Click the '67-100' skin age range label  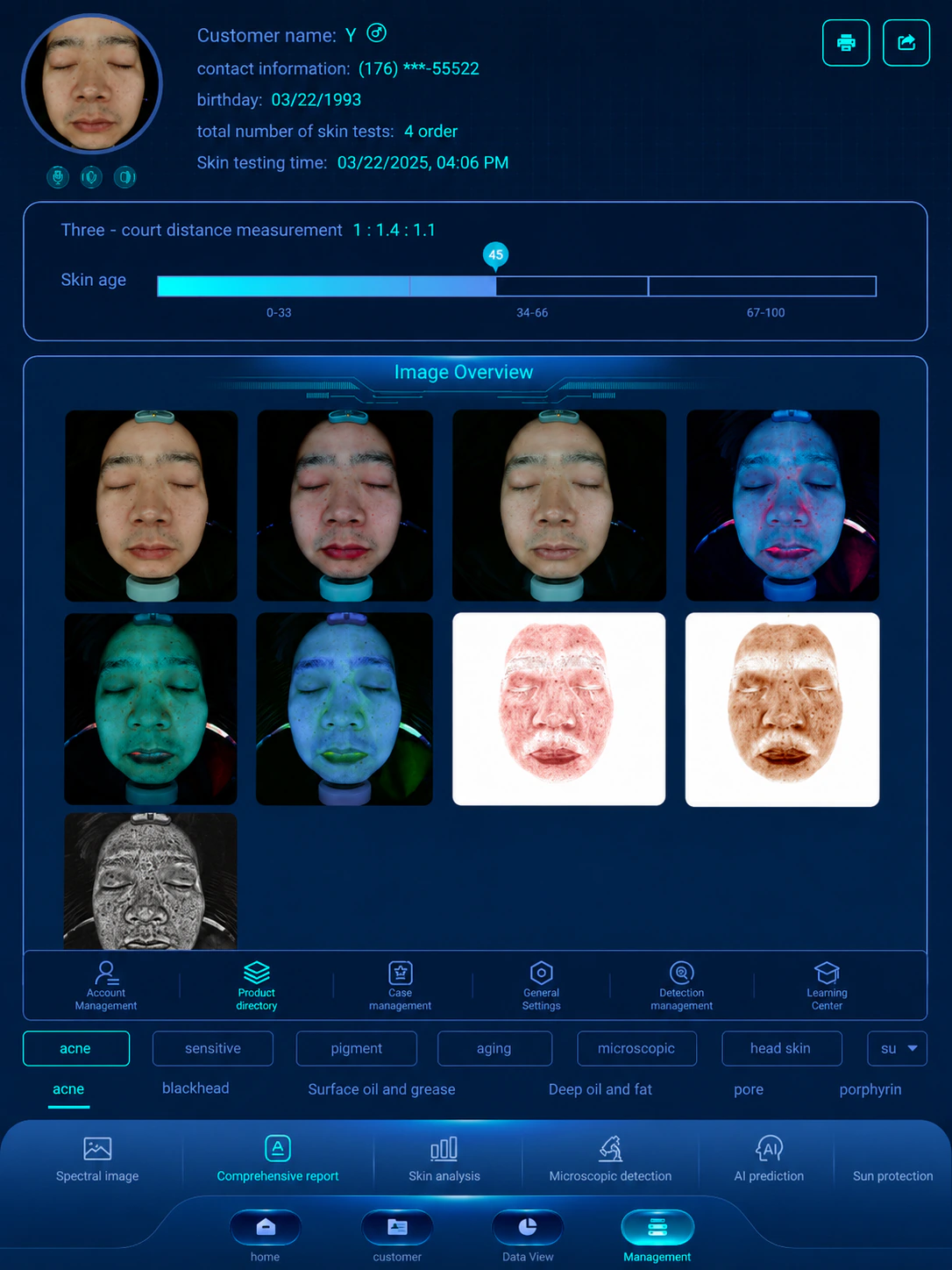765,312
